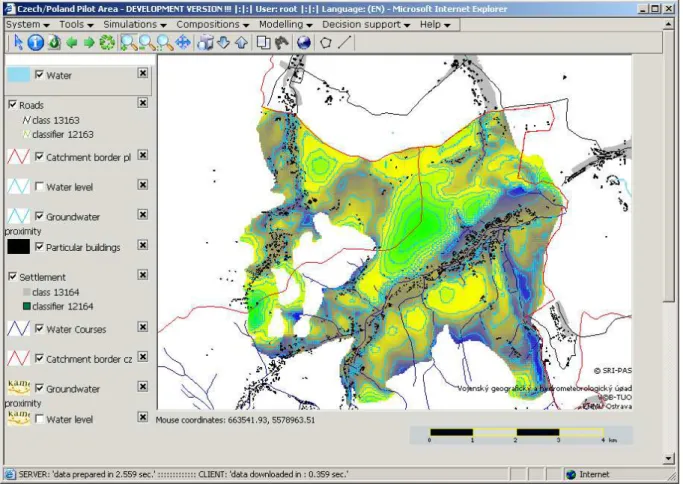The width and height of the screenshot is (683, 484).
Task: Select the polygon drawing tool
Action: coord(326,43)
